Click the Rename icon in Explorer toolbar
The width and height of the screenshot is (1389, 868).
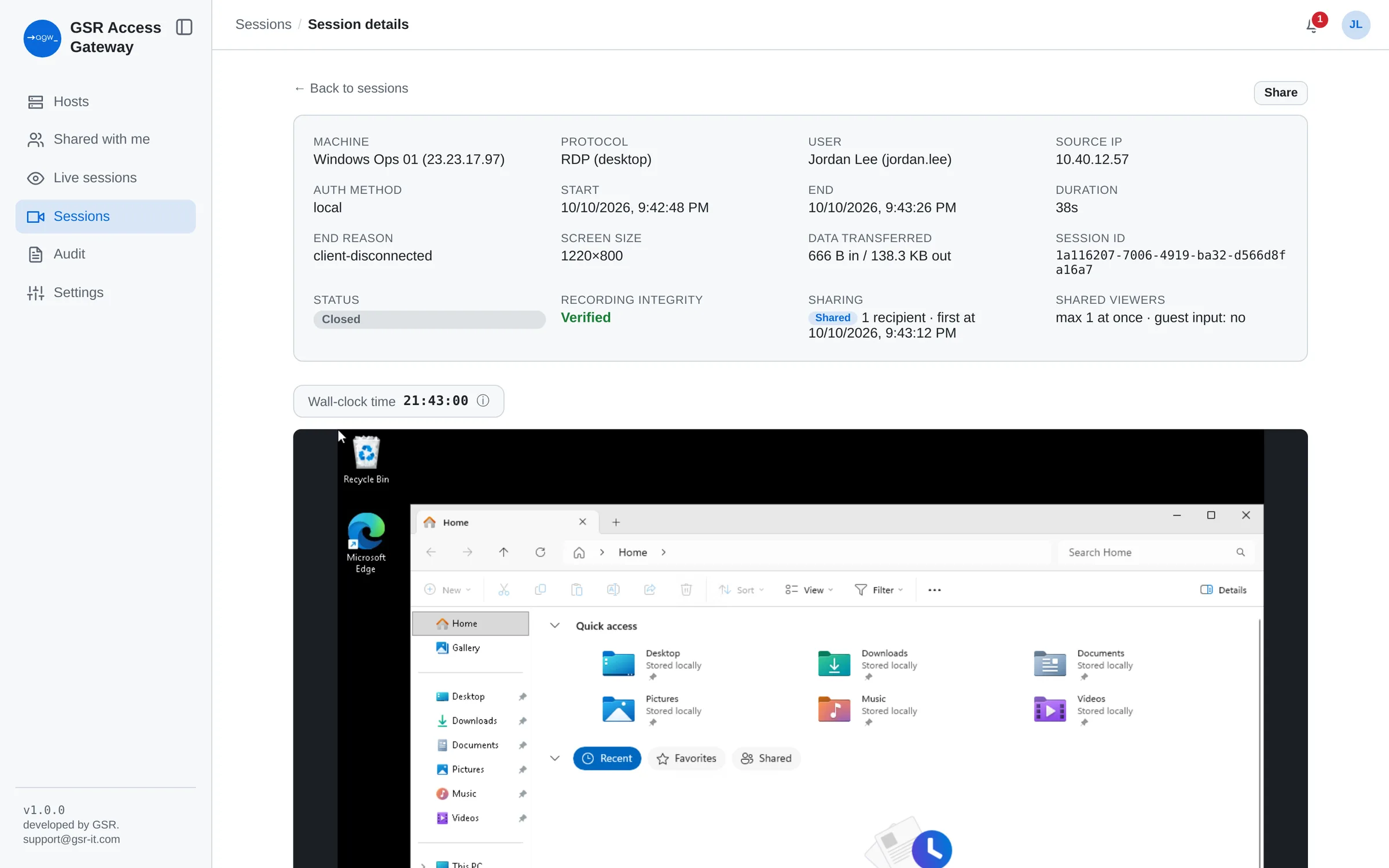pyautogui.click(x=613, y=590)
